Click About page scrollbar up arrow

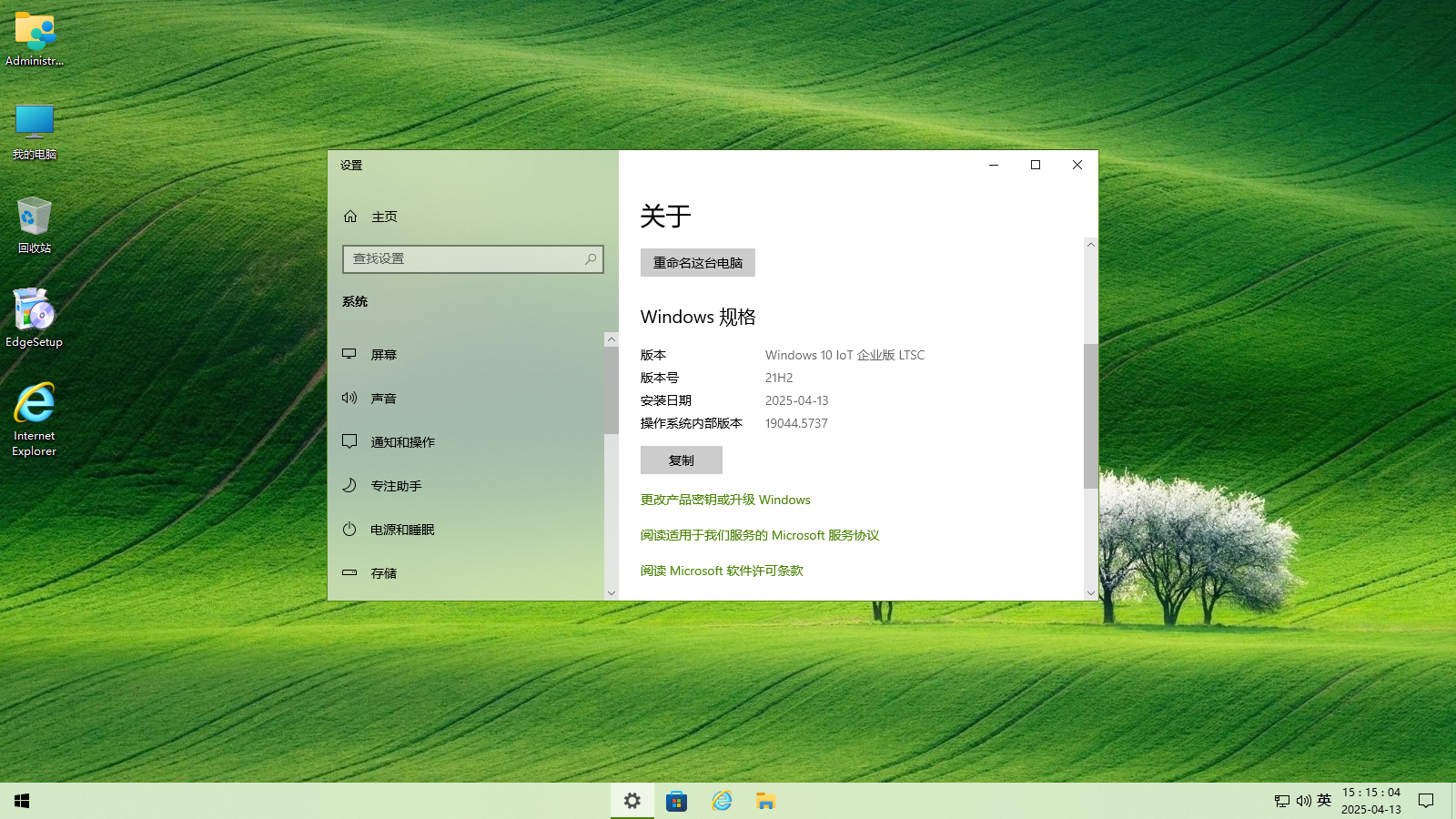pos(1091,245)
